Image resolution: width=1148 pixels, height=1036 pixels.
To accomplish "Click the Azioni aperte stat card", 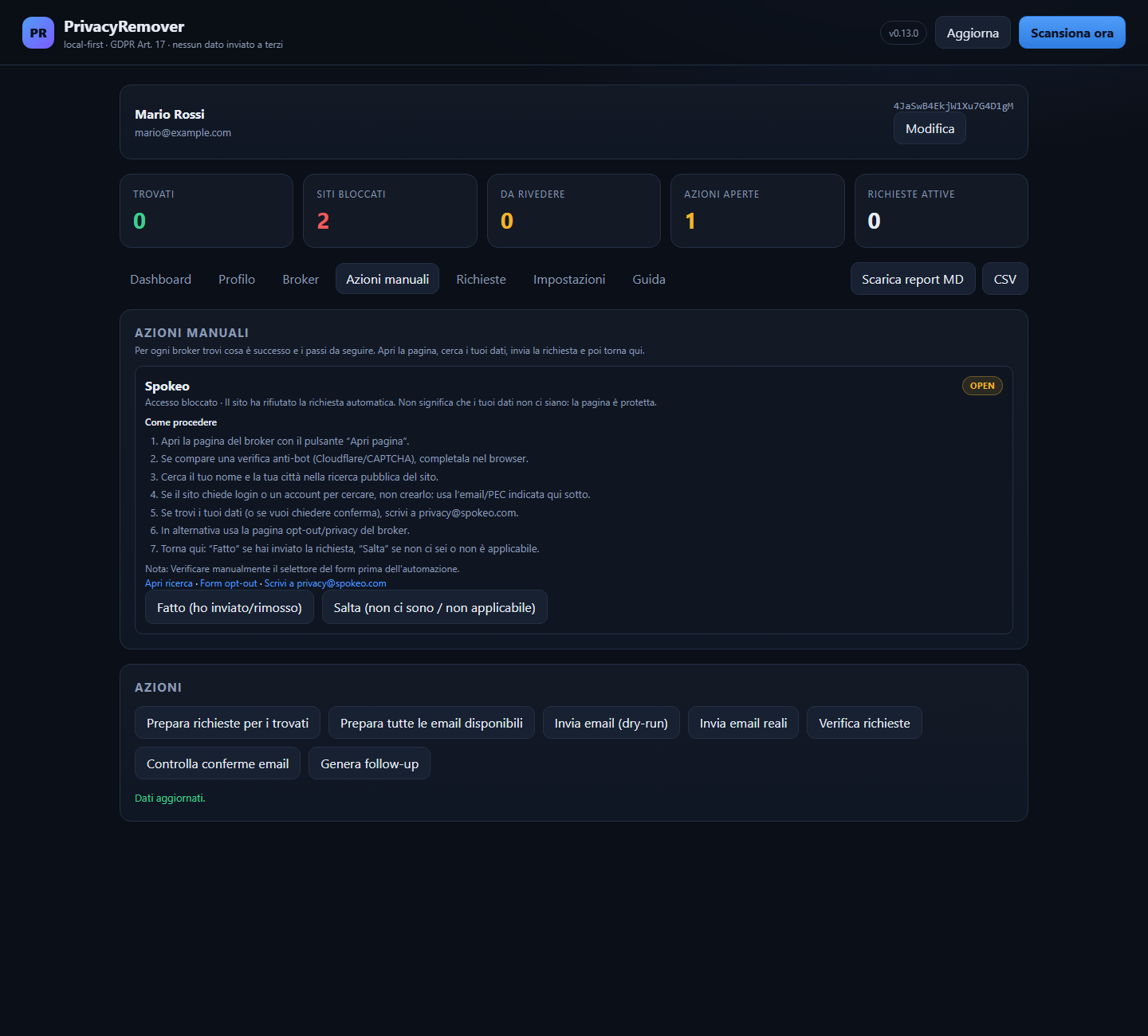I will [757, 210].
